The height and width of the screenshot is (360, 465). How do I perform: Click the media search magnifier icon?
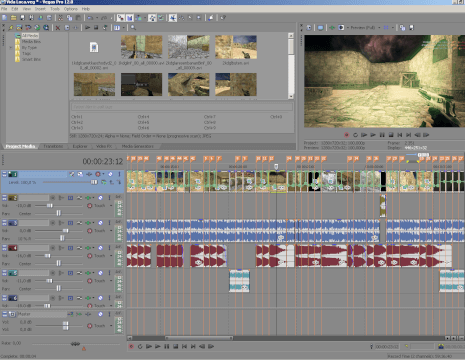pyautogui.click(x=133, y=28)
